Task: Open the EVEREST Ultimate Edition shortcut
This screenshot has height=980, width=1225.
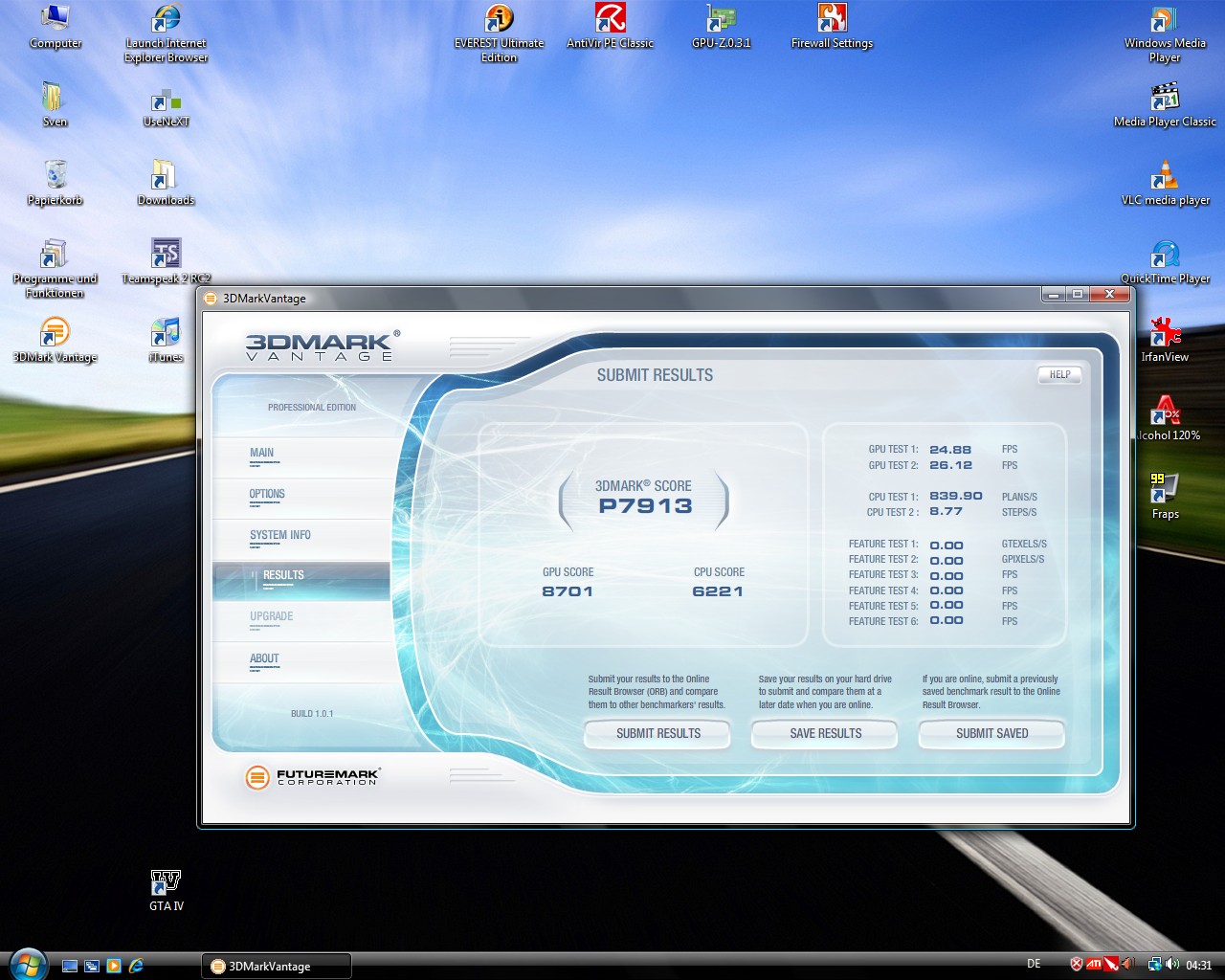Action: pyautogui.click(x=499, y=33)
